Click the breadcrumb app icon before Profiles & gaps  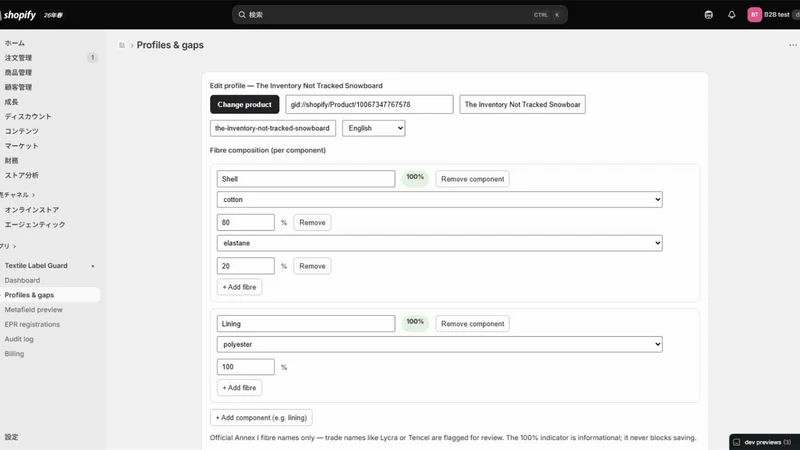point(122,45)
